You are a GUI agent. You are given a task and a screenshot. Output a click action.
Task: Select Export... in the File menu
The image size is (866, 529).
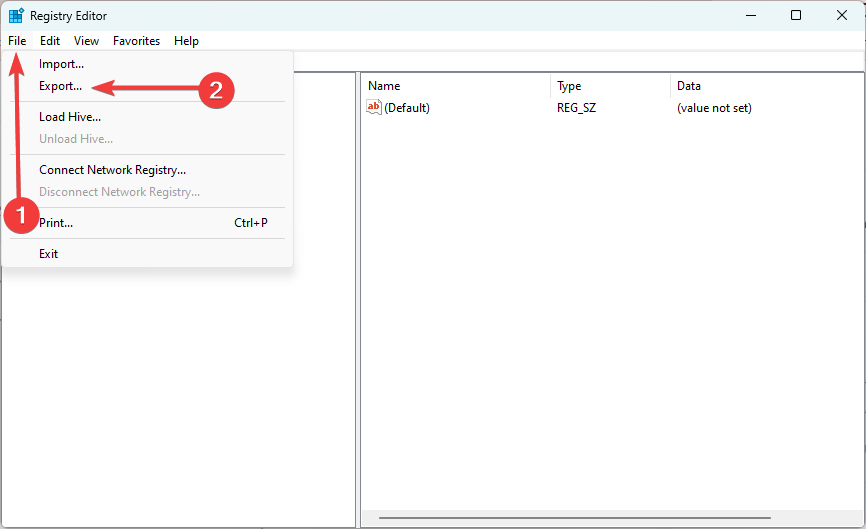(x=60, y=86)
